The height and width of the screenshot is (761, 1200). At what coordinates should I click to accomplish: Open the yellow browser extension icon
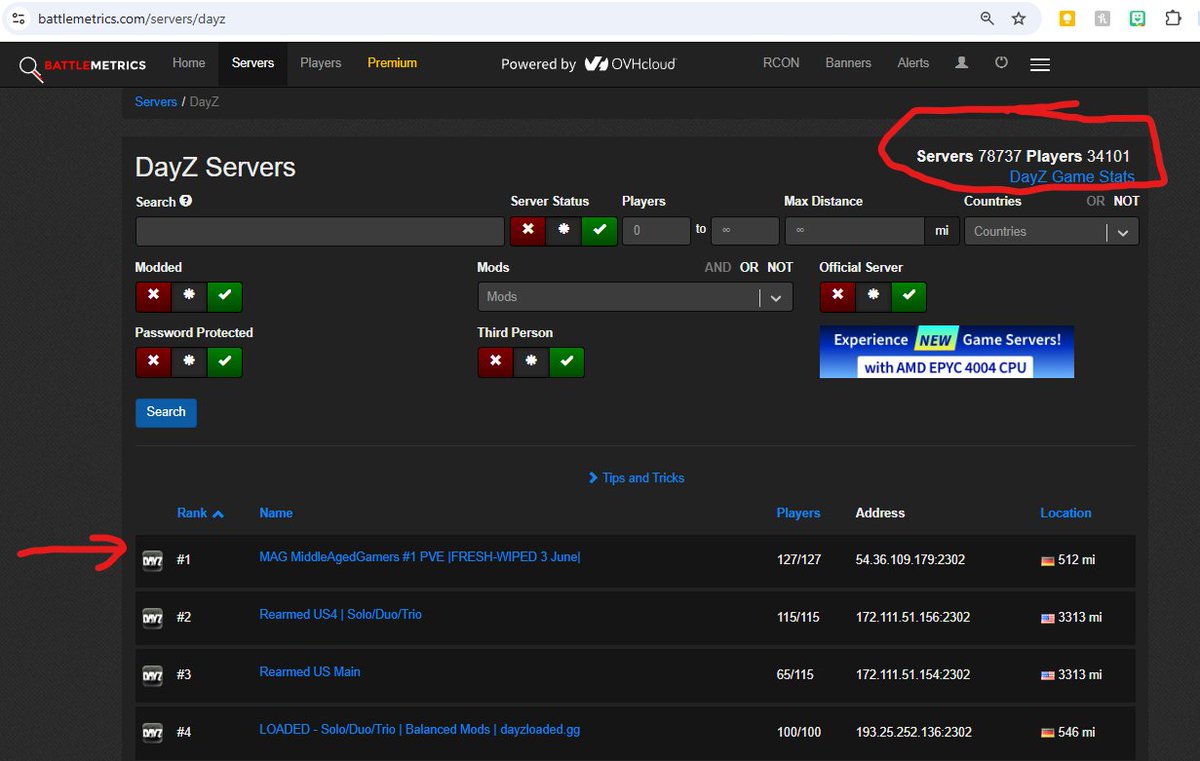(1067, 18)
